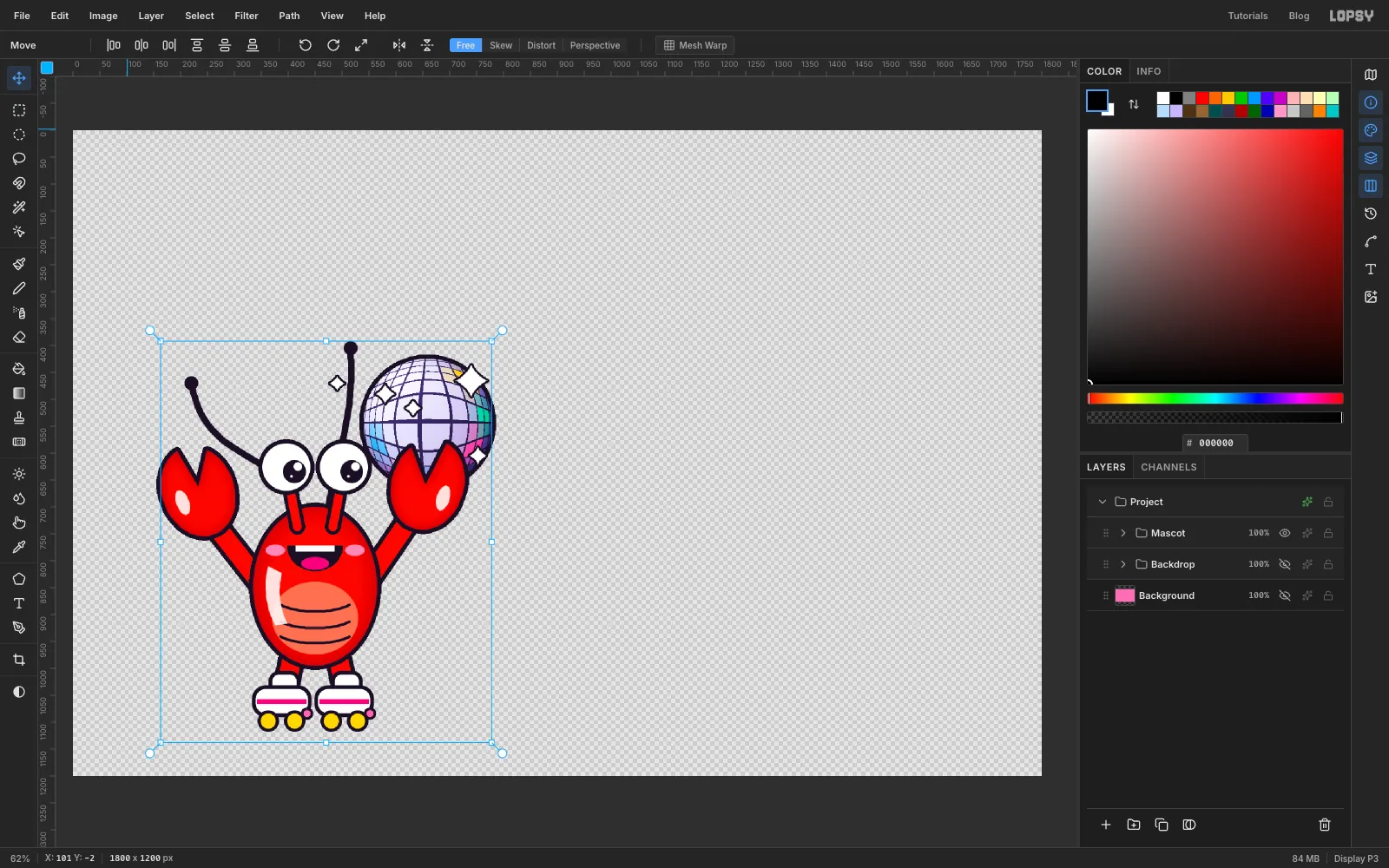The image size is (1389, 868).
Task: Select the Crop tool
Action: pyautogui.click(x=18, y=660)
